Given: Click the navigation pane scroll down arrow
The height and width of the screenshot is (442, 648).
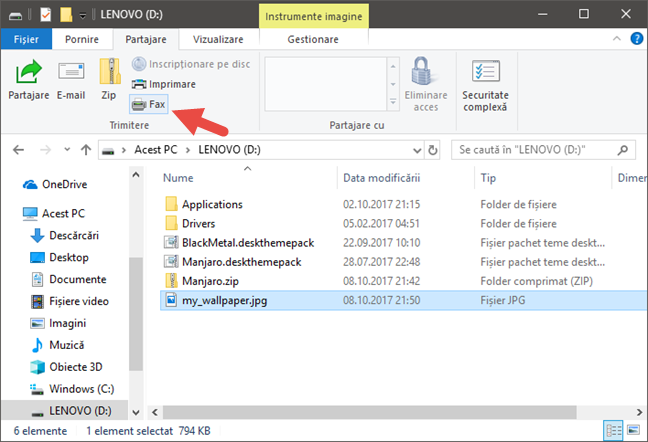Looking at the screenshot, I should [x=136, y=412].
